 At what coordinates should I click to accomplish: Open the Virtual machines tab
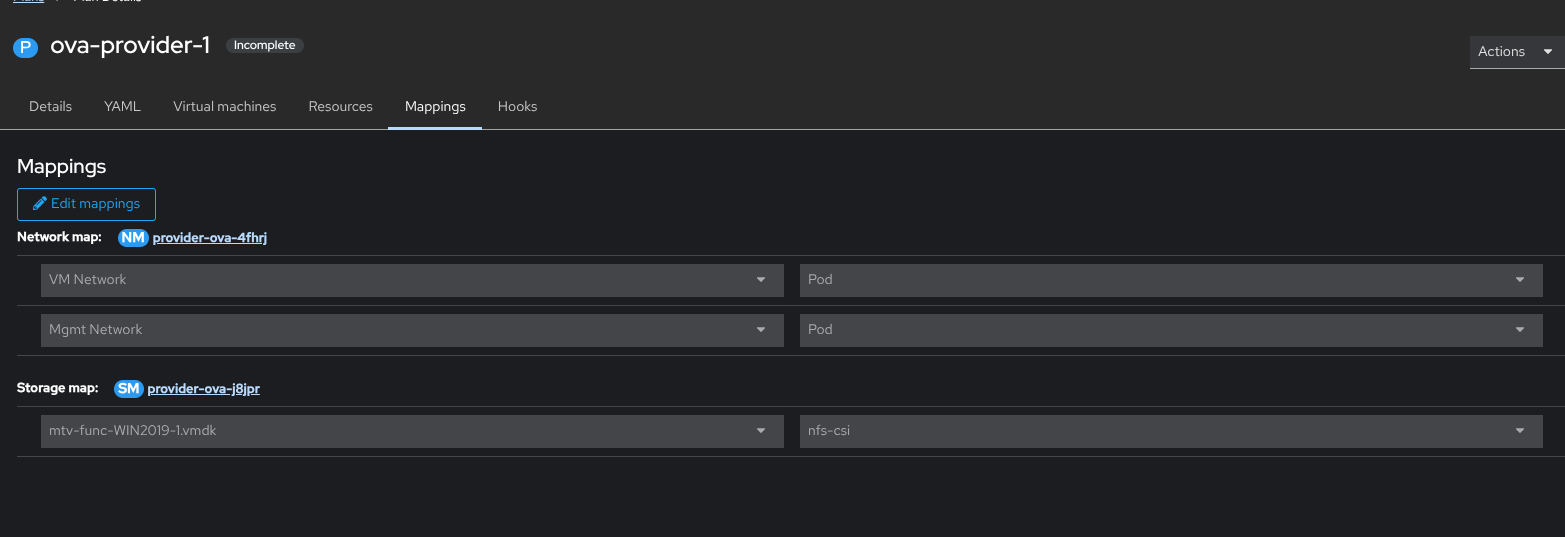(224, 107)
